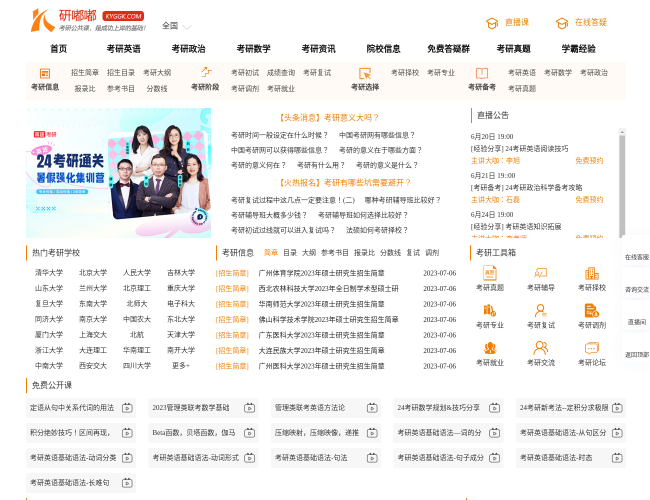Open the 考研调剂 document icon
650x500 pixels.
tap(592, 310)
